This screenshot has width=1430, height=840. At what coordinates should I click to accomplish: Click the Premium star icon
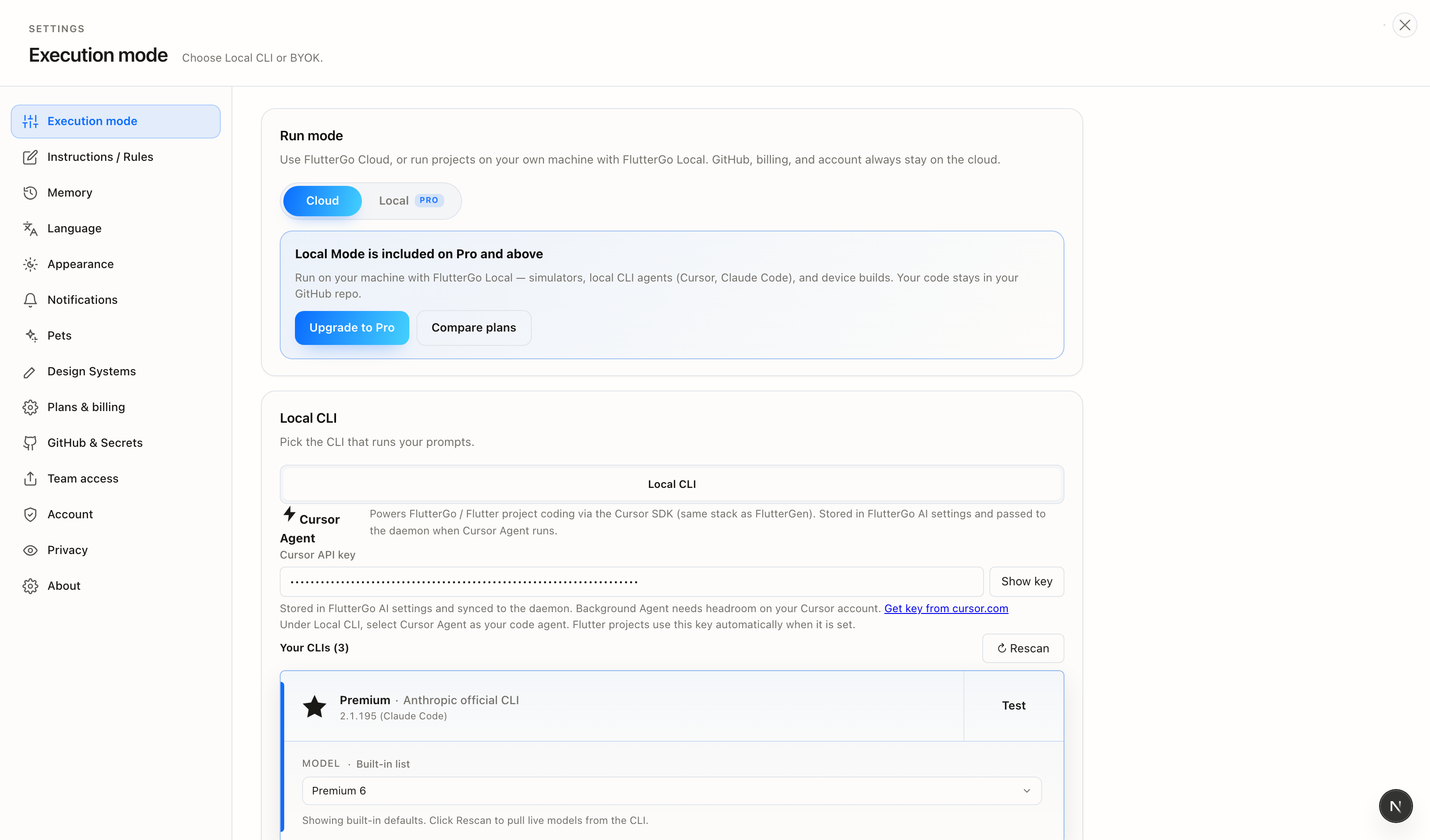[314, 706]
